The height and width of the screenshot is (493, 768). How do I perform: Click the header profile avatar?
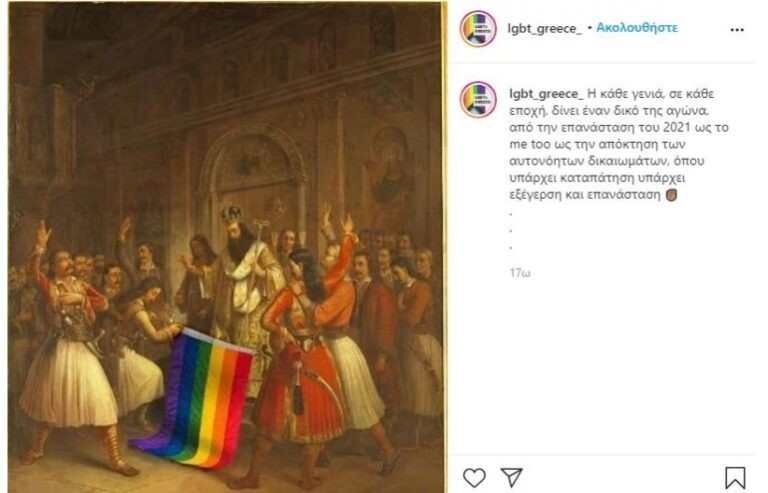click(x=478, y=28)
